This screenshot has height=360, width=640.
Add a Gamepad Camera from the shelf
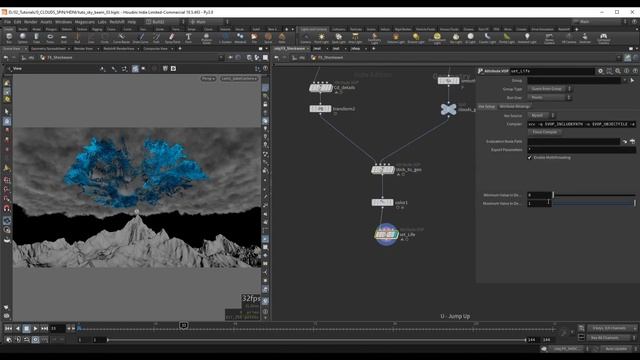click(x=603, y=38)
